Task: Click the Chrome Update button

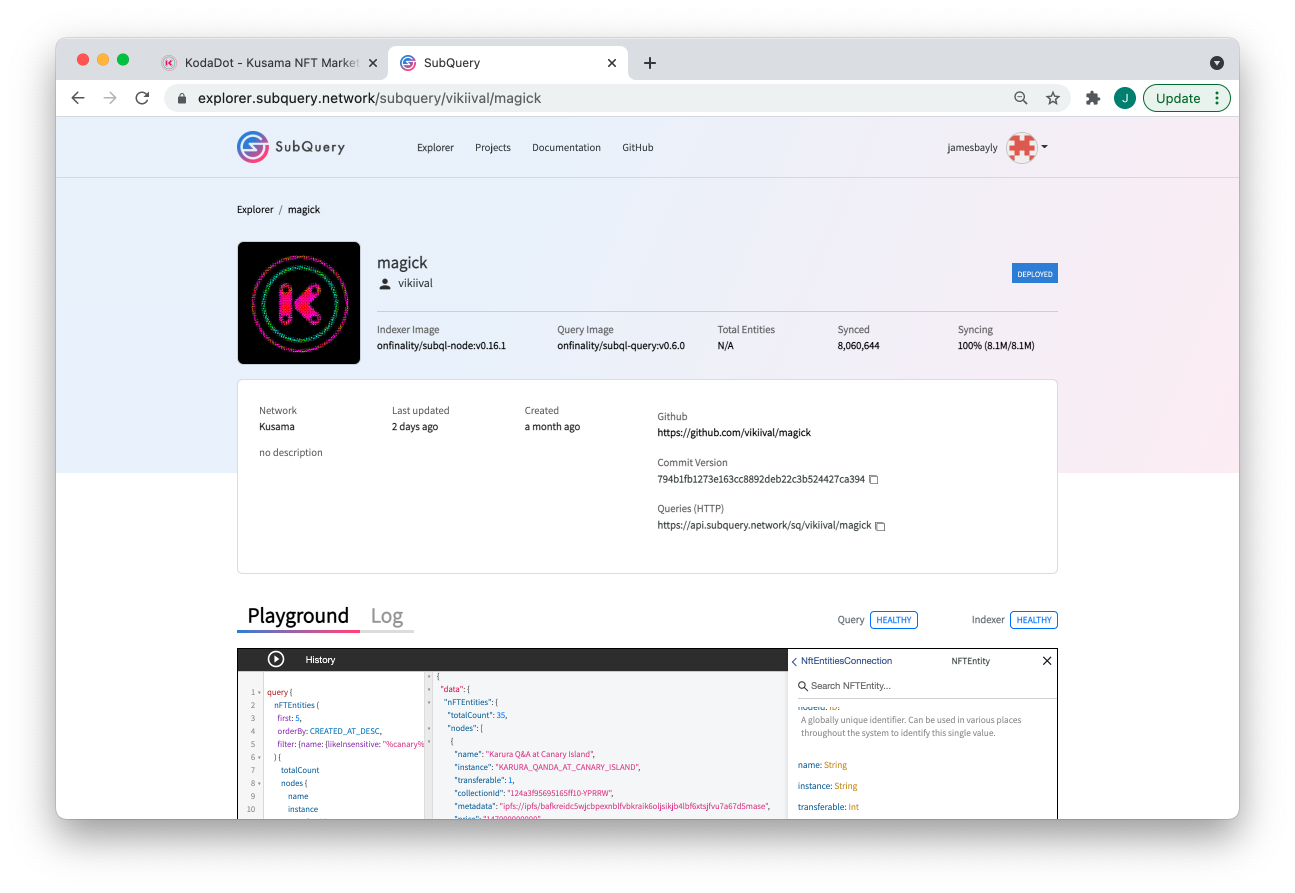Action: (x=1187, y=98)
